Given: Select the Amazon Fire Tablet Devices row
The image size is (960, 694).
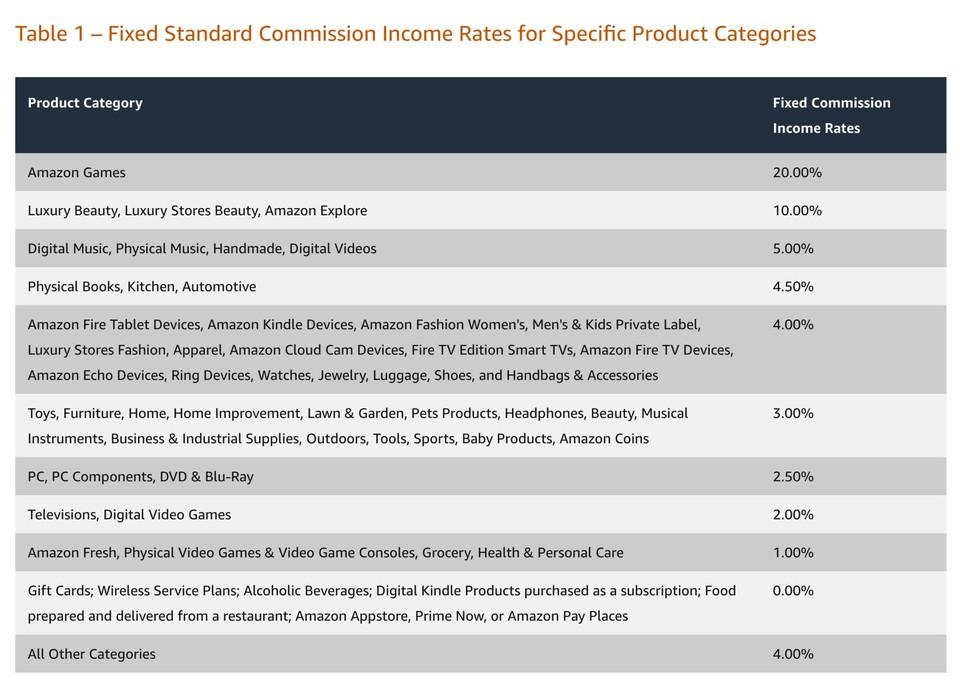Looking at the screenshot, I should point(481,349).
